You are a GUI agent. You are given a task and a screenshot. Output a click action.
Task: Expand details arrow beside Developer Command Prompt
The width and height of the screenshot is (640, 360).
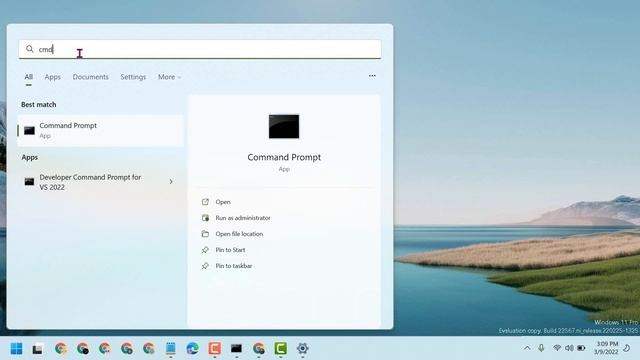pos(171,182)
